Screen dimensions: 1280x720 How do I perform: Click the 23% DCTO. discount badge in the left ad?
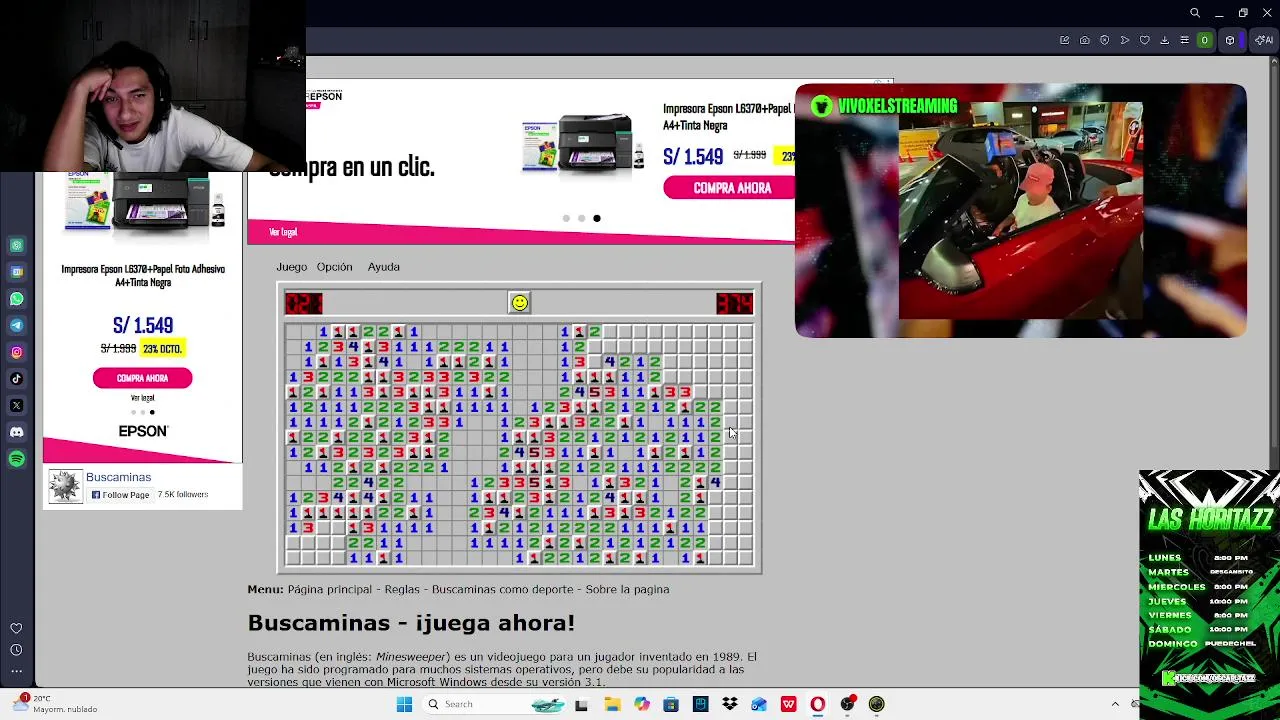click(x=162, y=349)
